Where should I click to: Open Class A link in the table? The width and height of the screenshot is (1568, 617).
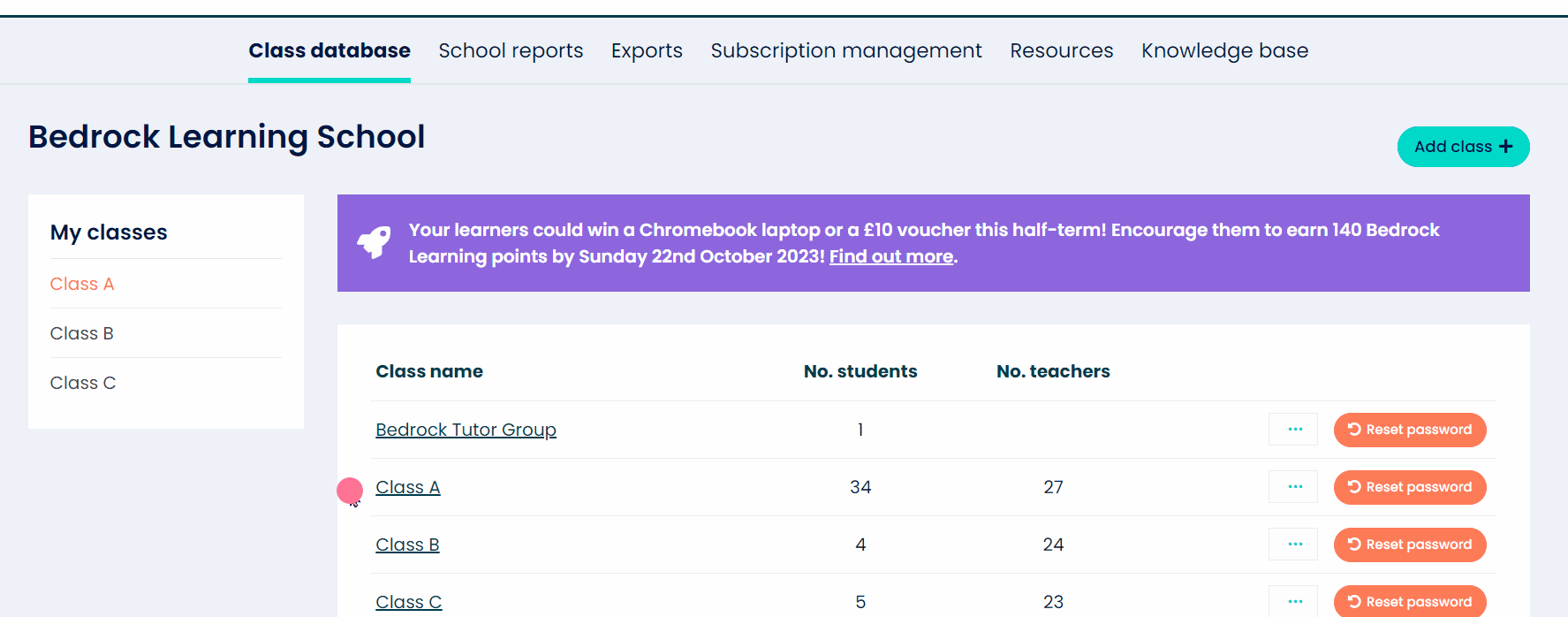[x=407, y=487]
